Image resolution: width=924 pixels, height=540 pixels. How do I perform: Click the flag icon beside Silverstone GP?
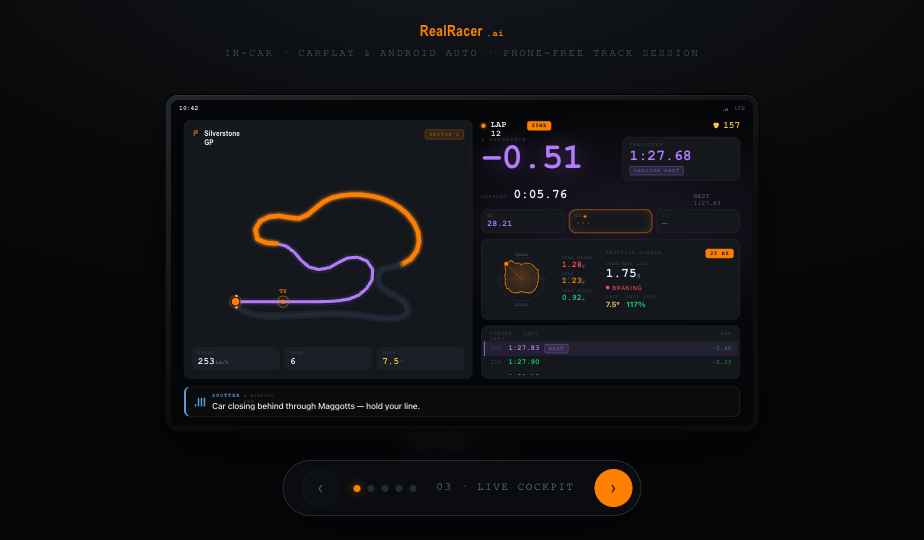pyautogui.click(x=196, y=133)
